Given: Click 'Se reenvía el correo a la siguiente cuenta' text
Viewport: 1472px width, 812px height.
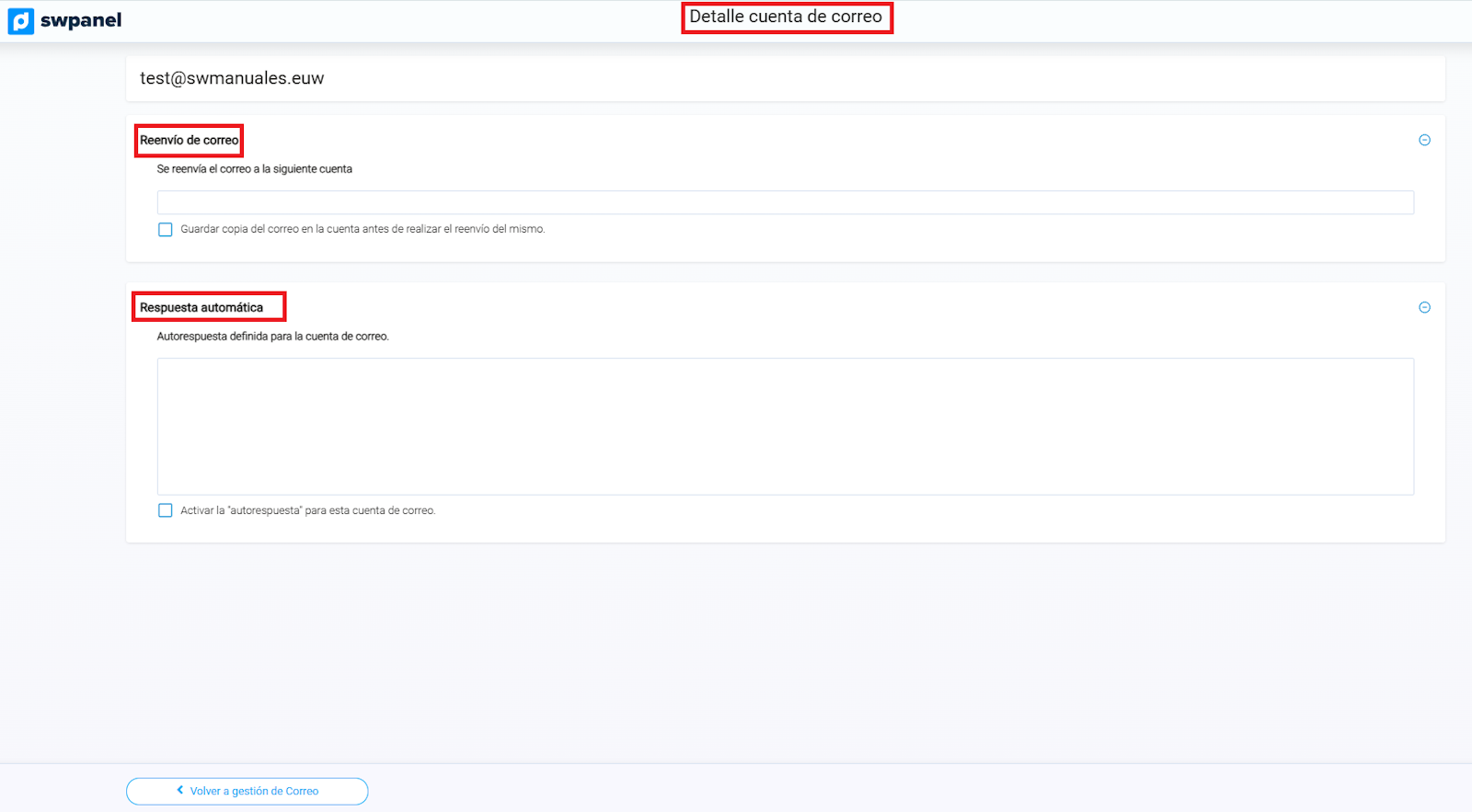Looking at the screenshot, I should click(x=254, y=169).
